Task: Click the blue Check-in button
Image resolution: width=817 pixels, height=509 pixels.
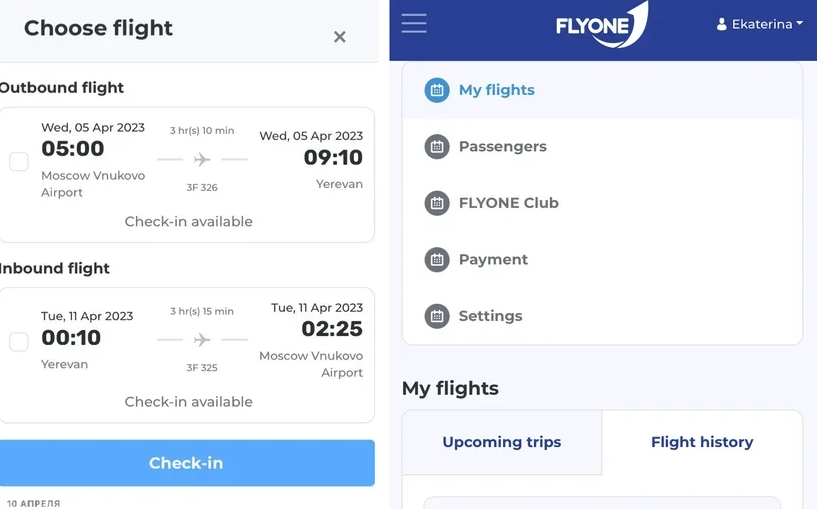Action: (187, 463)
